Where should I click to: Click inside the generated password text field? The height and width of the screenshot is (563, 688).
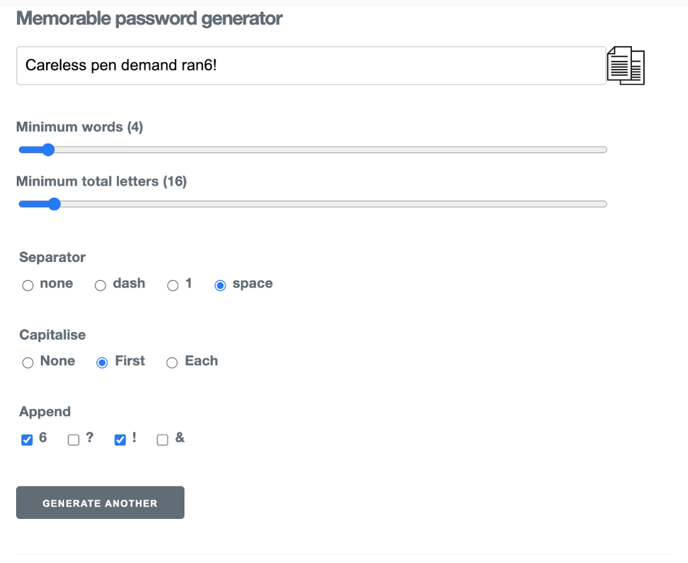tap(311, 65)
